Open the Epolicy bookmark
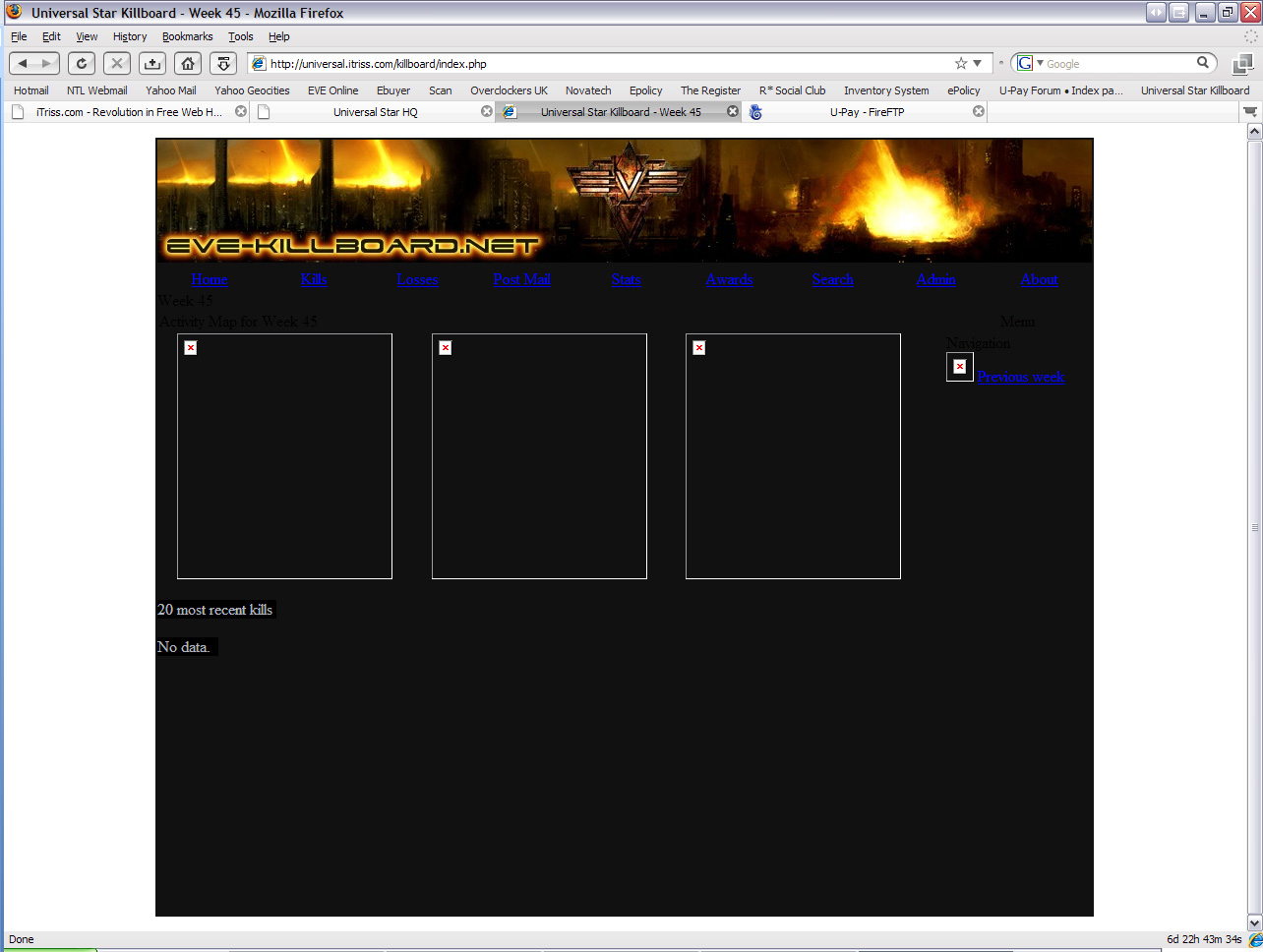This screenshot has width=1263, height=952. pos(646,90)
